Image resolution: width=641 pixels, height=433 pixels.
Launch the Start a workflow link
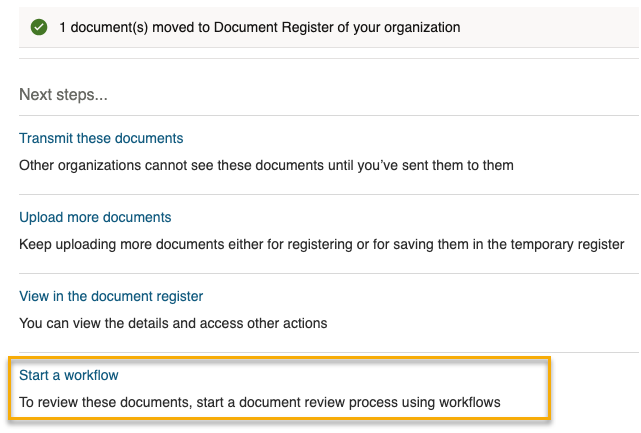pos(69,375)
